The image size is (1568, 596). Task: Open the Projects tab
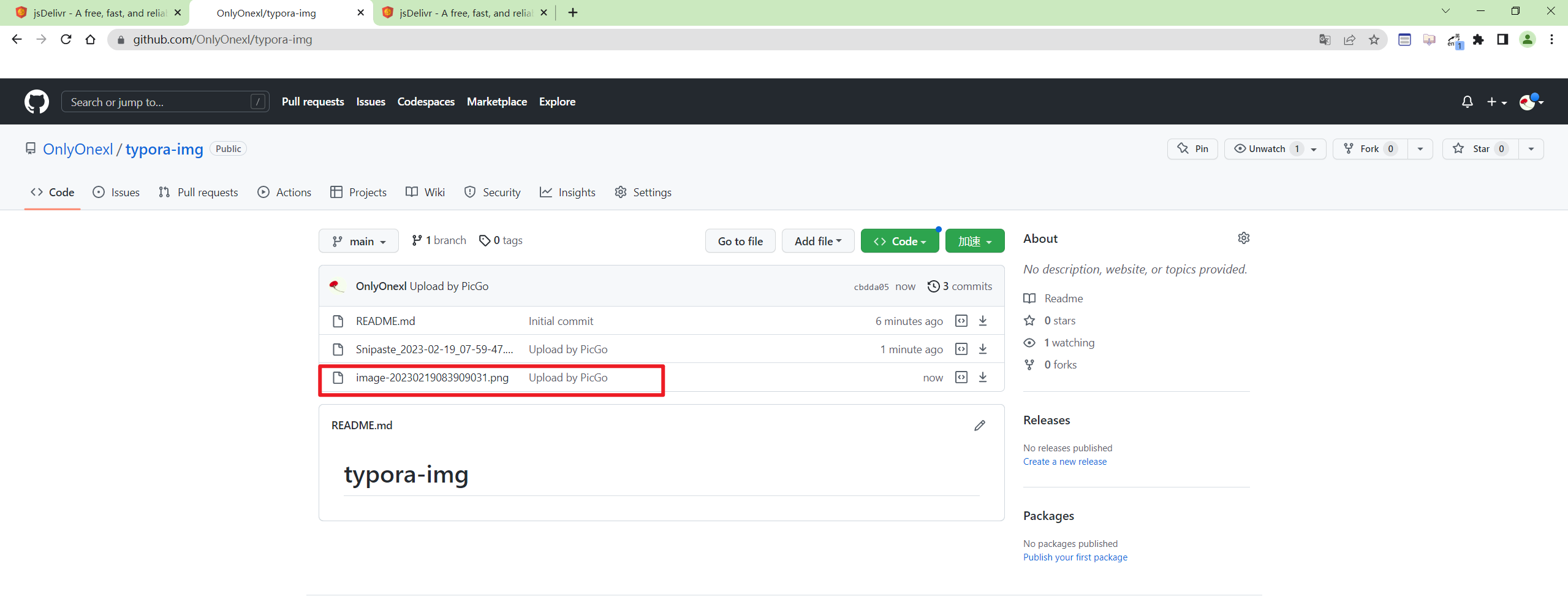click(x=358, y=193)
